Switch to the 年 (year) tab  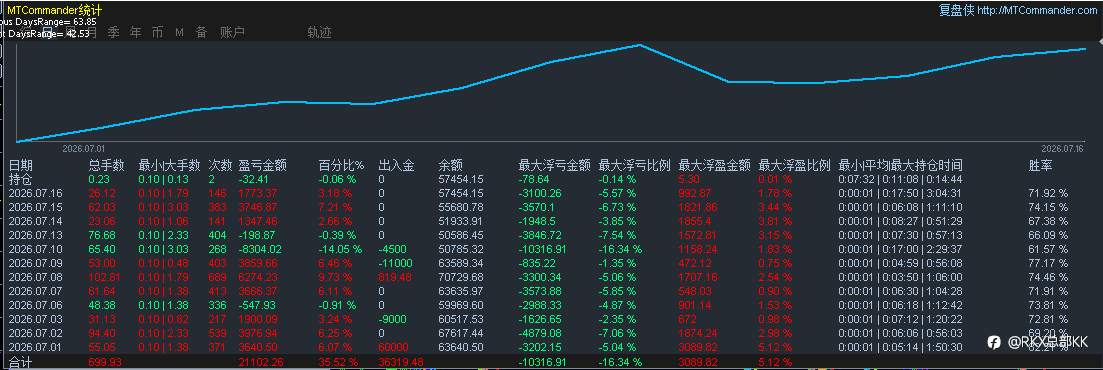tap(136, 32)
